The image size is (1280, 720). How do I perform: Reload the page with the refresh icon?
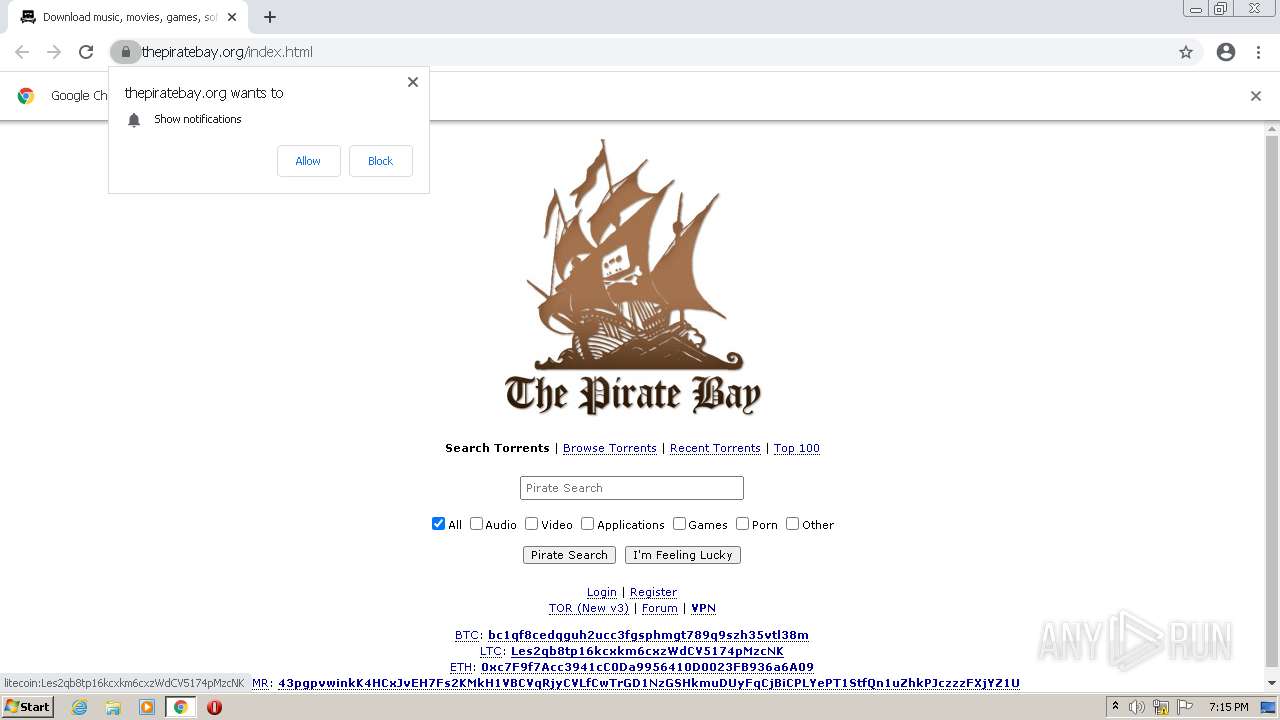[86, 52]
